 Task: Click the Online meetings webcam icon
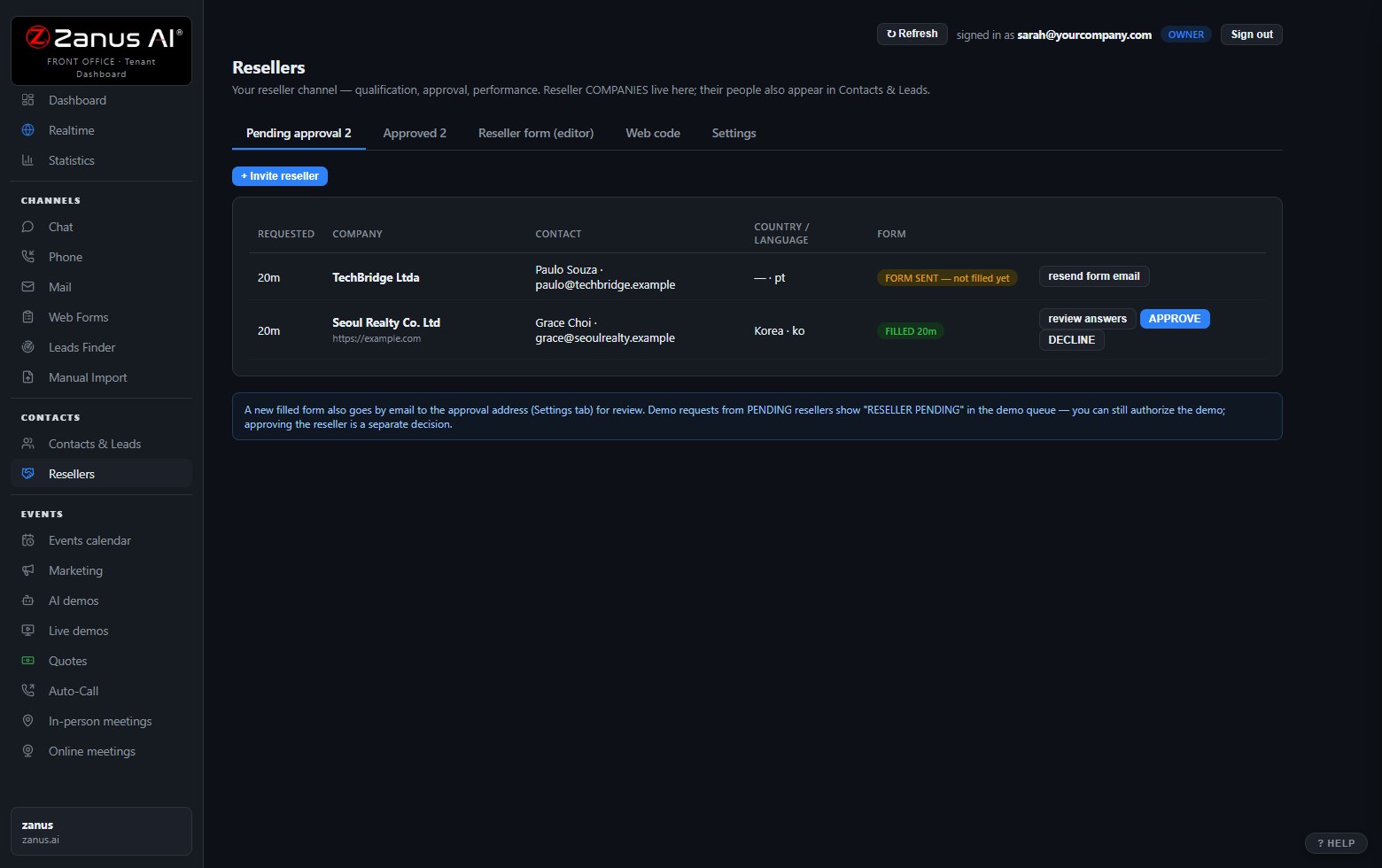coord(27,751)
